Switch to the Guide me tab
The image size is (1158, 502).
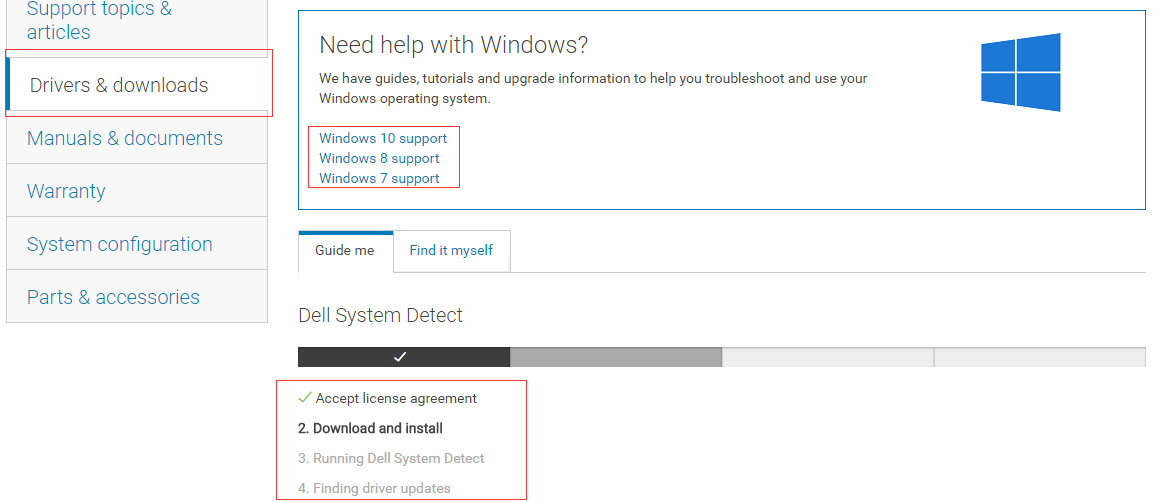(345, 250)
